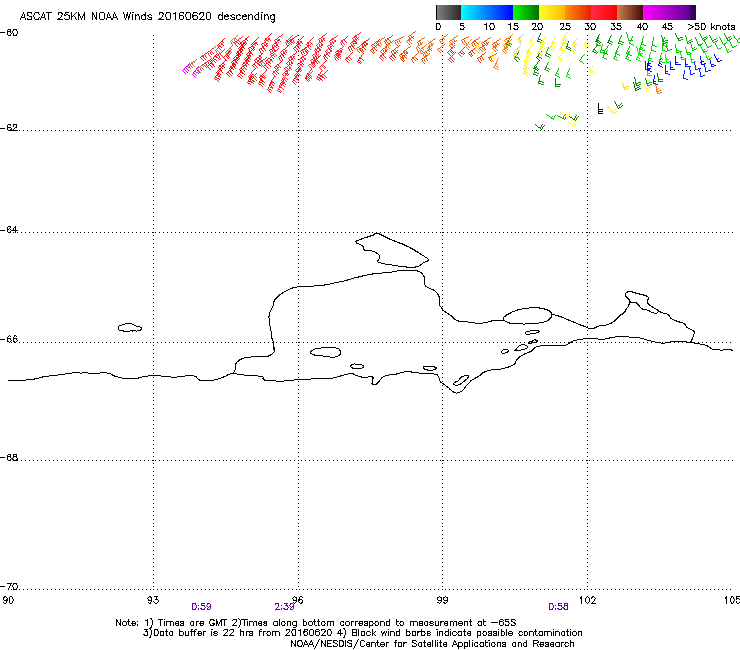This screenshot has height=650, width=740.
Task: Click the '93' longitude label
Action: pos(153,600)
